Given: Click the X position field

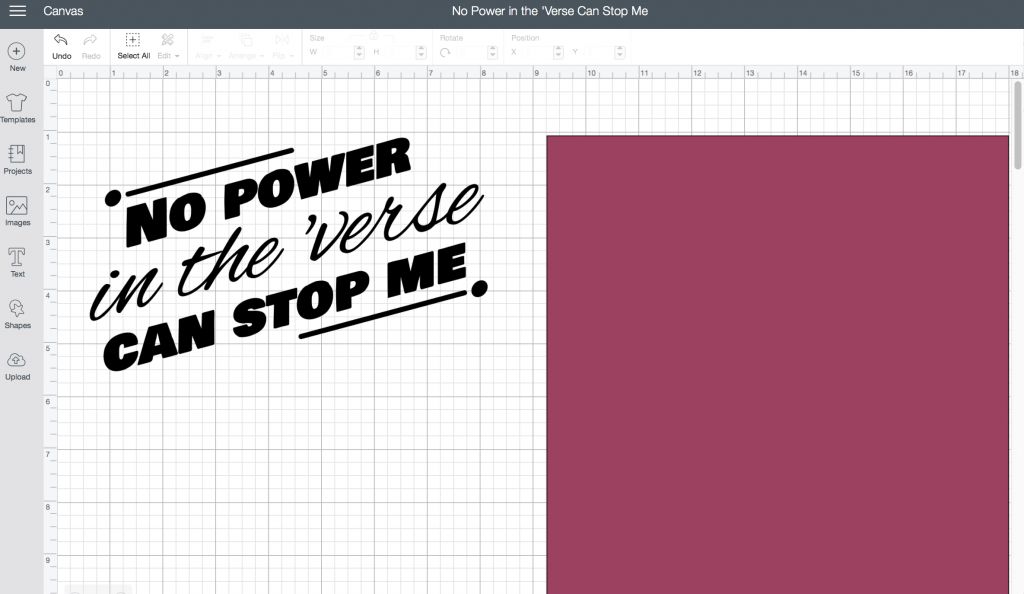Looking at the screenshot, I should click(537, 52).
